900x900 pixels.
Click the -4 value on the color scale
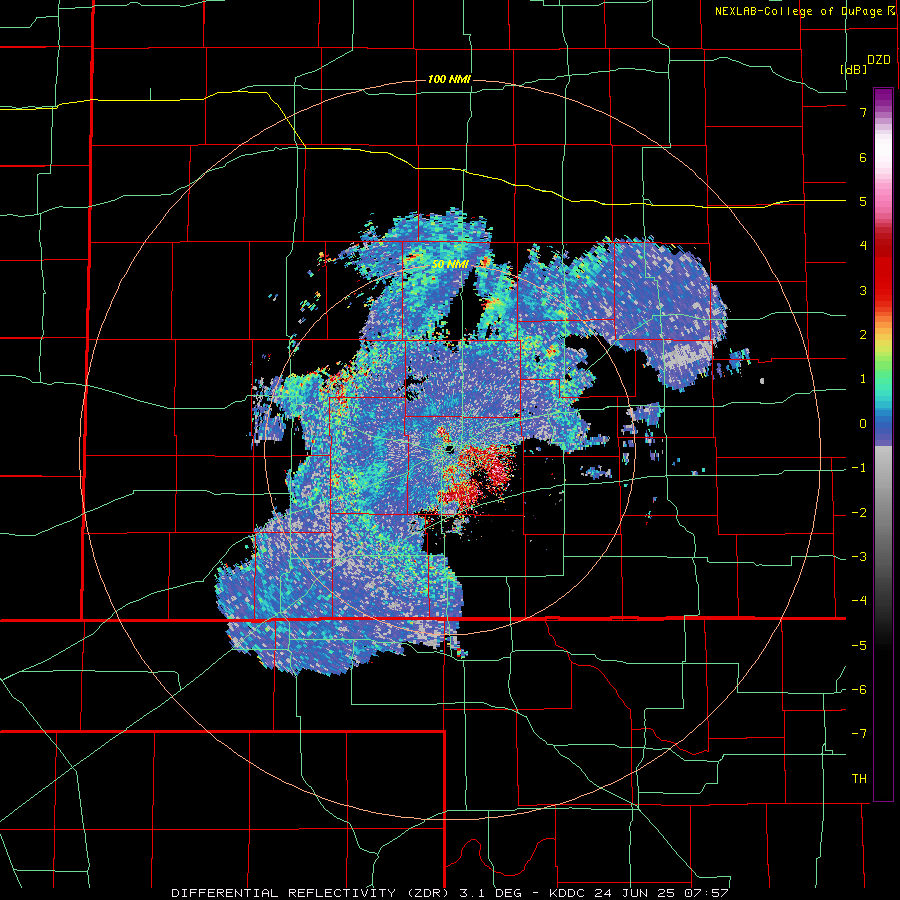coord(859,601)
